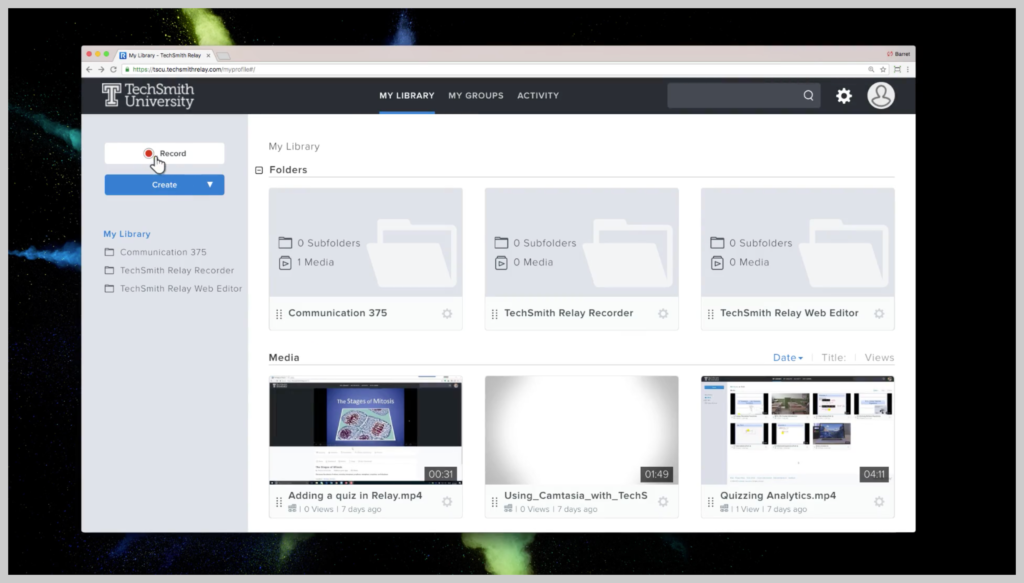
Task: Reload the page in browser
Action: 113,69
